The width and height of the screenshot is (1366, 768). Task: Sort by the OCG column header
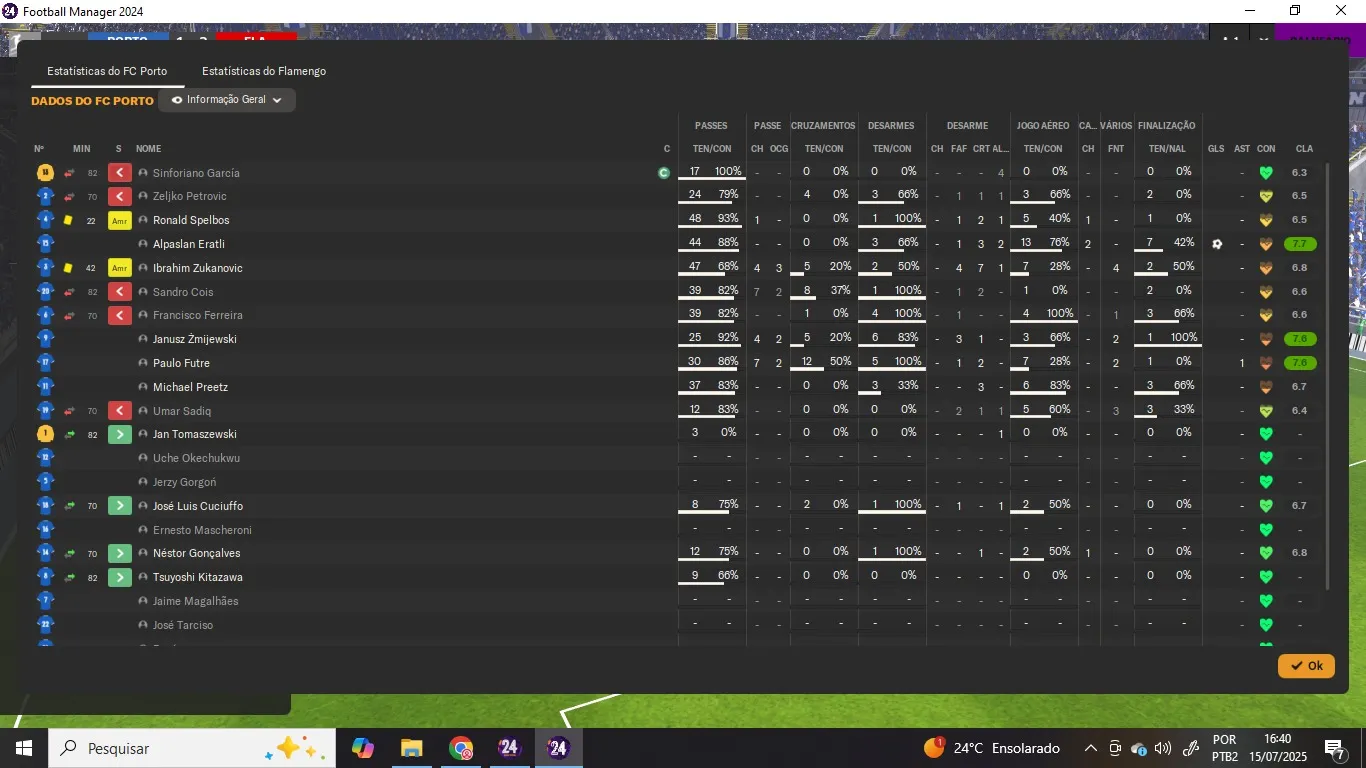point(779,149)
